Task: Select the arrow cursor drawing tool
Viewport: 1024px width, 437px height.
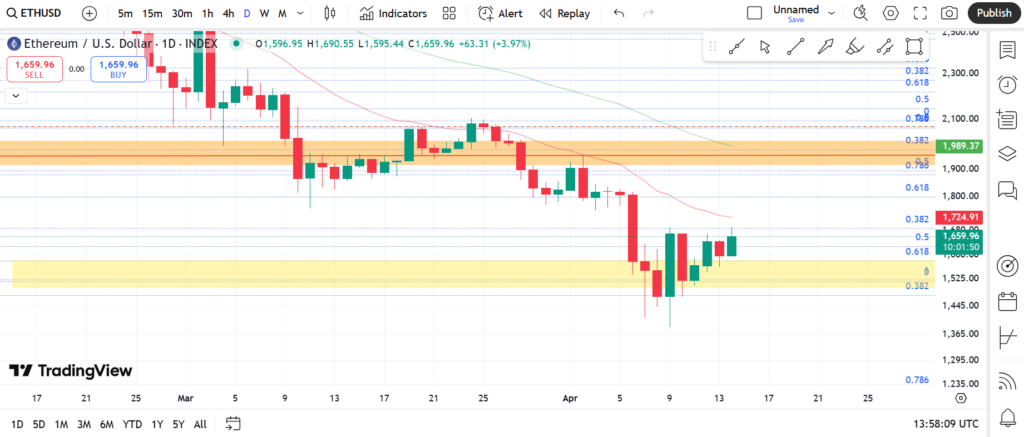Action: (765, 47)
